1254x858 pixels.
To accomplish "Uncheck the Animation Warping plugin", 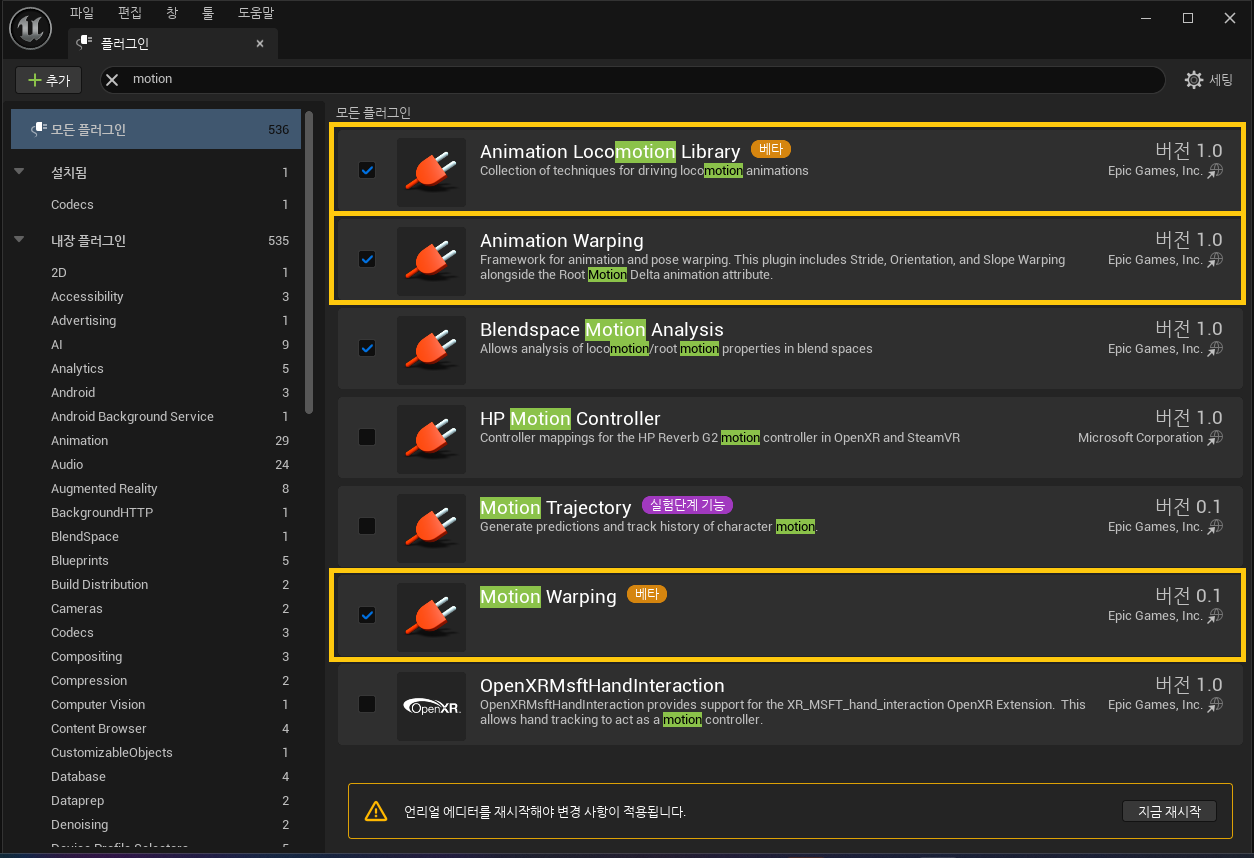I will (367, 259).
